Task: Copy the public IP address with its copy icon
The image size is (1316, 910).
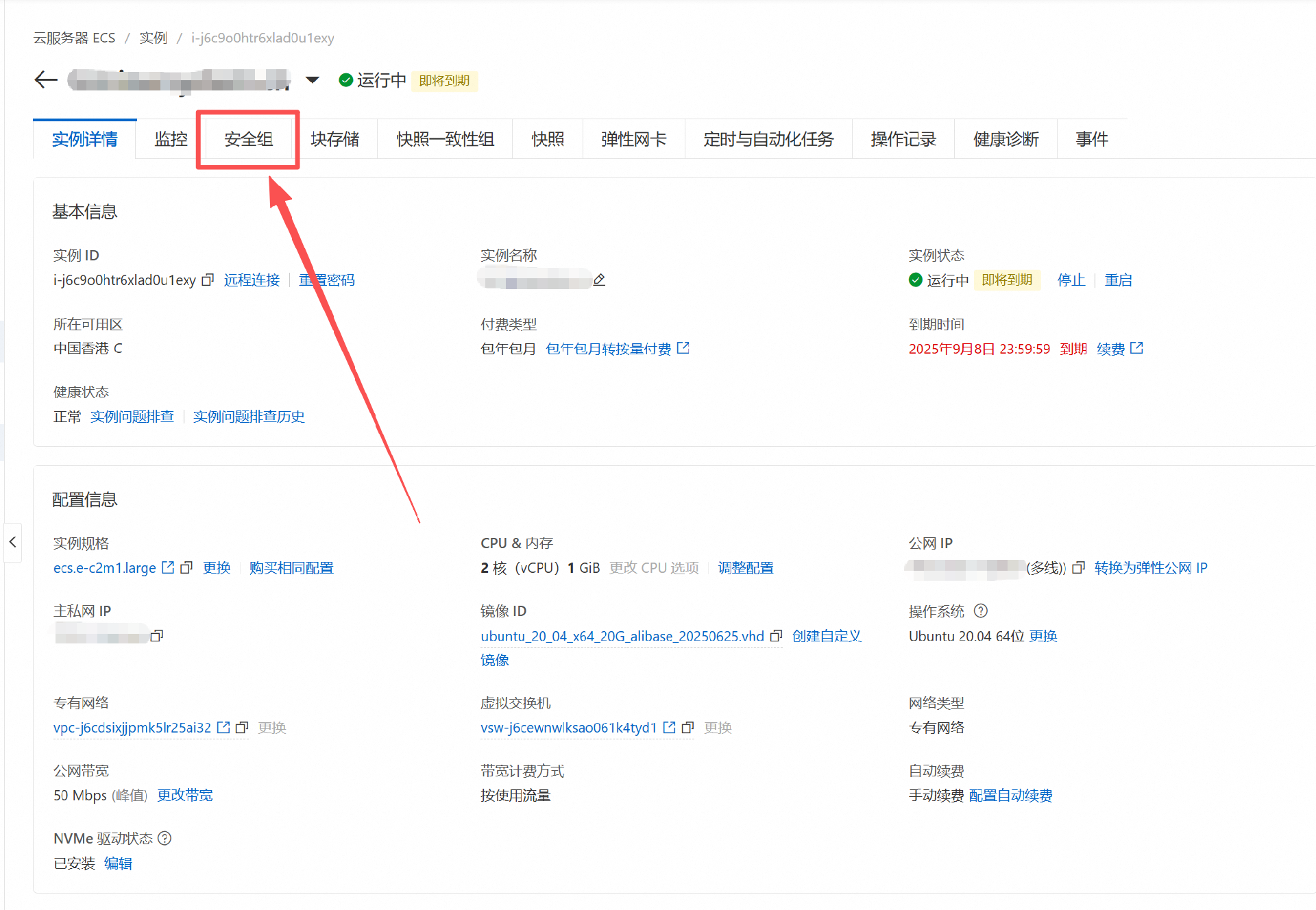Action: pyautogui.click(x=1078, y=568)
